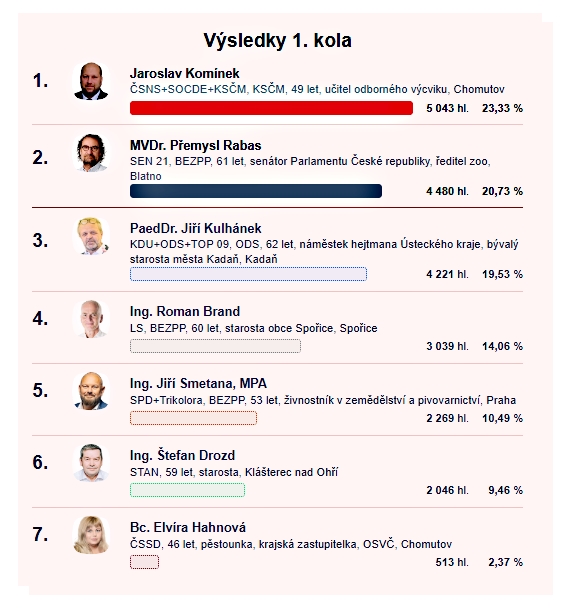The height and width of the screenshot is (610, 565).
Task: Select the PaedDr. Jiří Kulhánek heading
Action: 195,228
